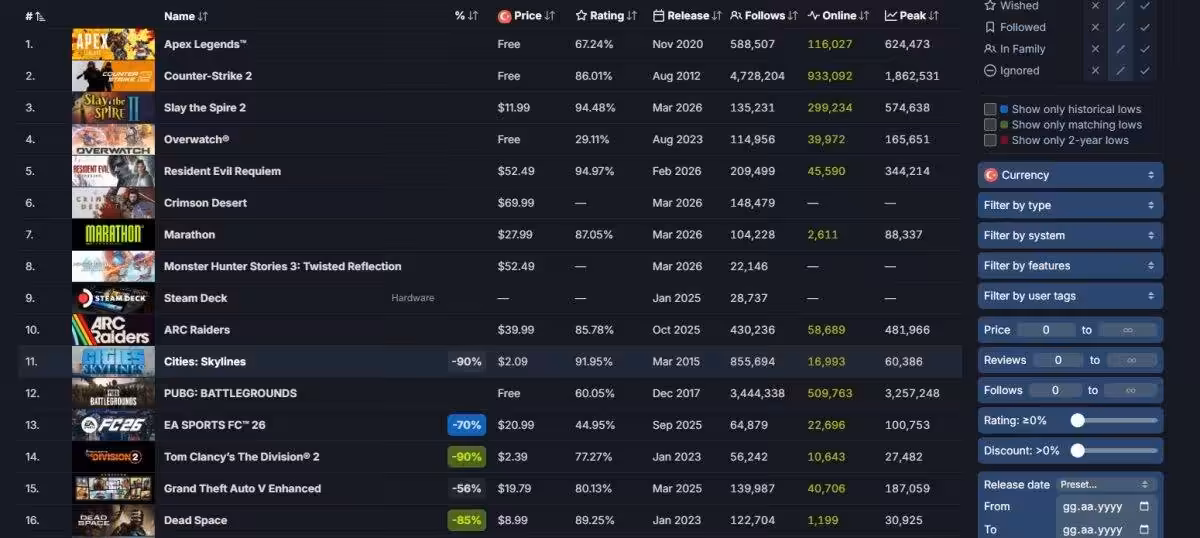The height and width of the screenshot is (538, 1200).
Task: Set In Family filter to neutral slash
Action: pos(1120,49)
